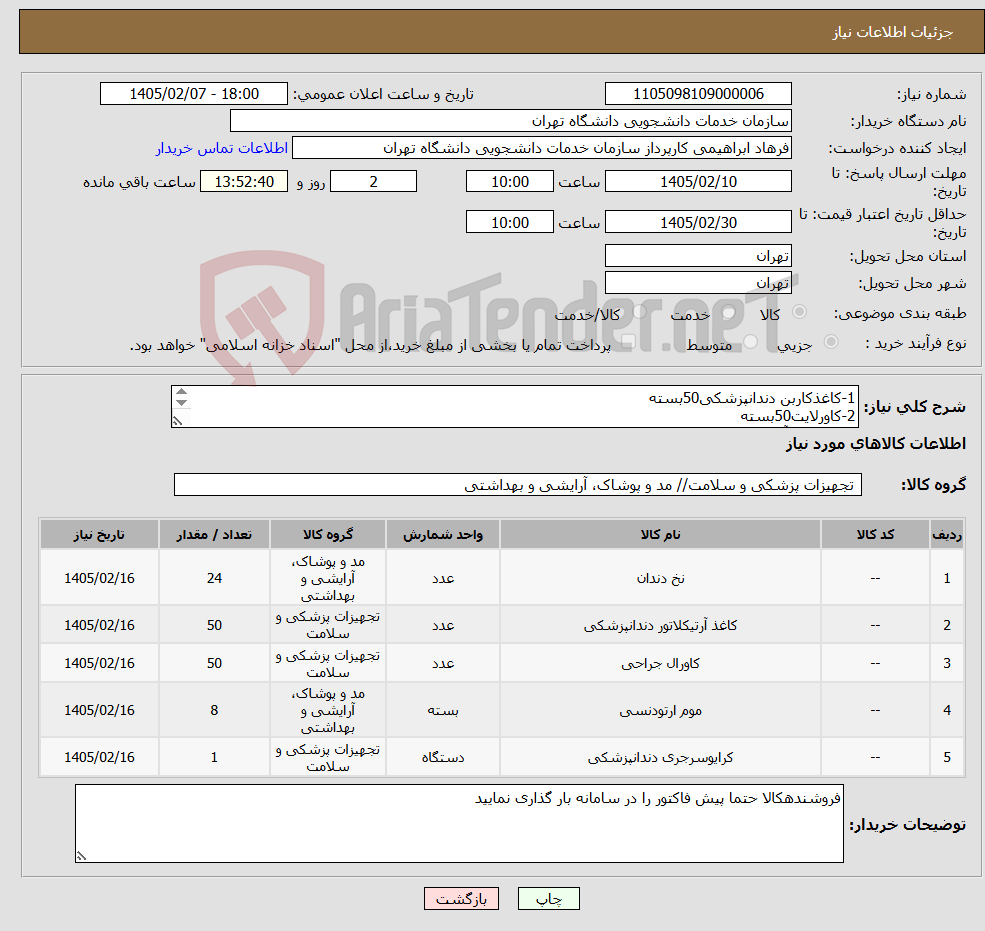
Task: Click the quantity 8 cell
Action: coord(214,710)
